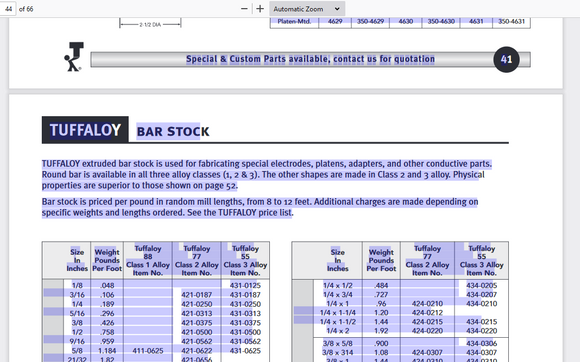Click item number 424-0307

[427, 352]
